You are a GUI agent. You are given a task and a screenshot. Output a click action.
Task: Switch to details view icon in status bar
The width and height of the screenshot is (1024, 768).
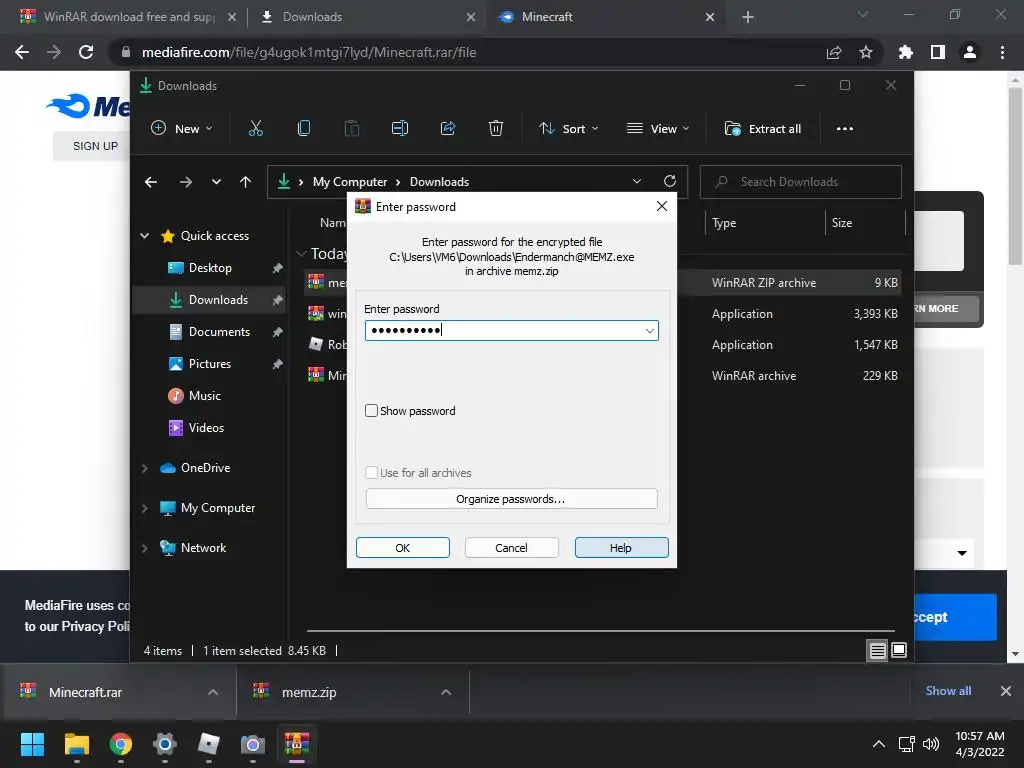(x=877, y=650)
